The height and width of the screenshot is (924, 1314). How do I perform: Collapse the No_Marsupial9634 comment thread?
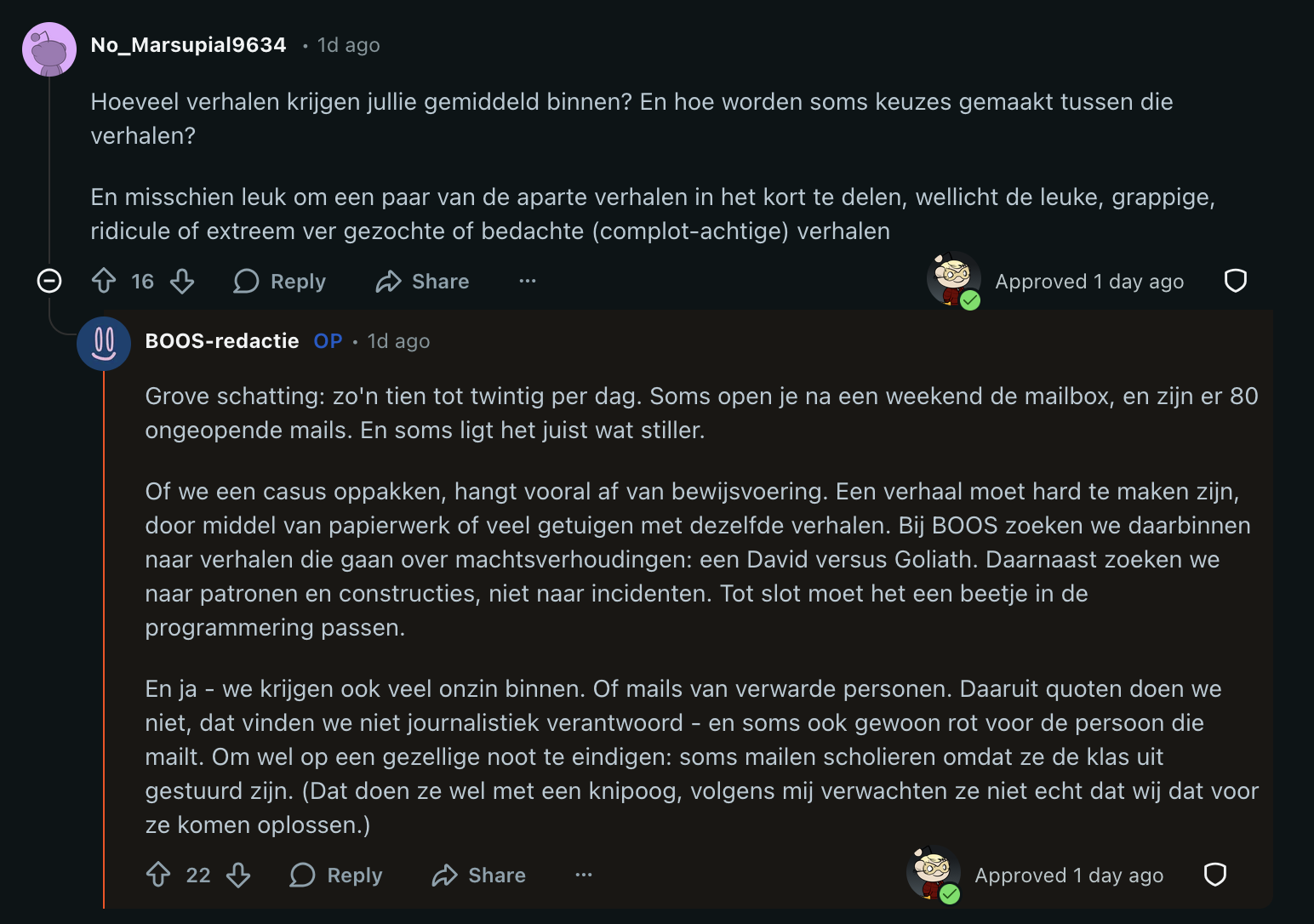pyautogui.click(x=49, y=281)
